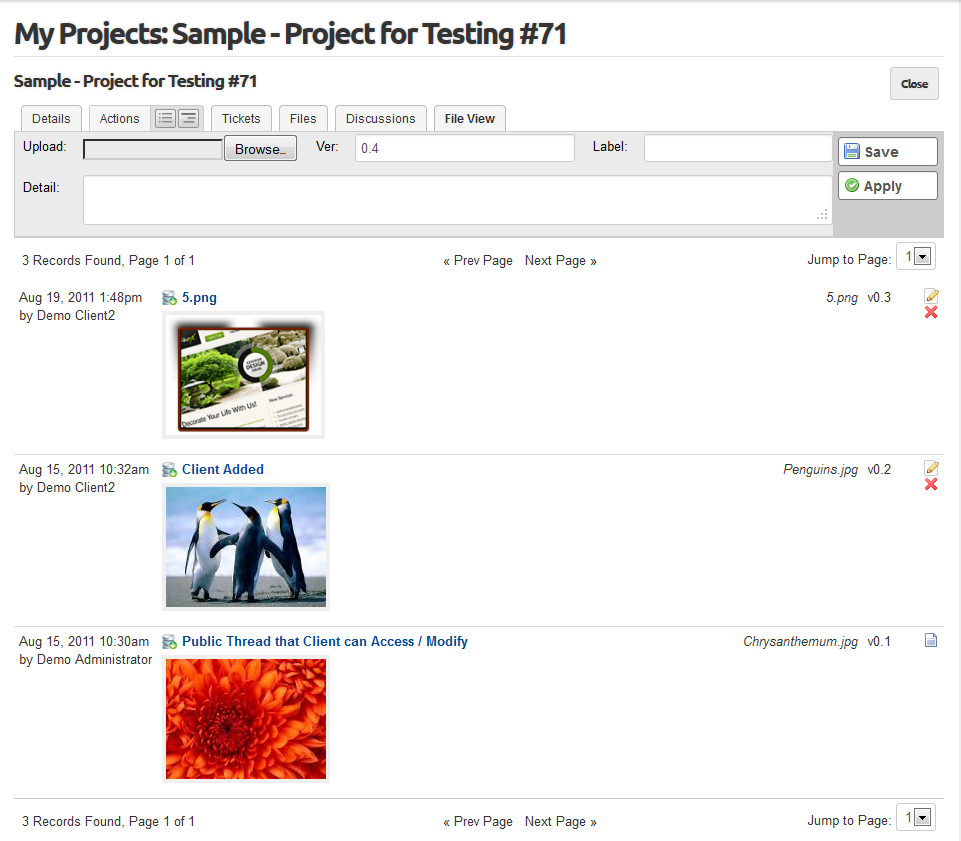Image resolution: width=961 pixels, height=841 pixels.
Task: Edit the Penguins.jpg file entry
Action: [931, 468]
